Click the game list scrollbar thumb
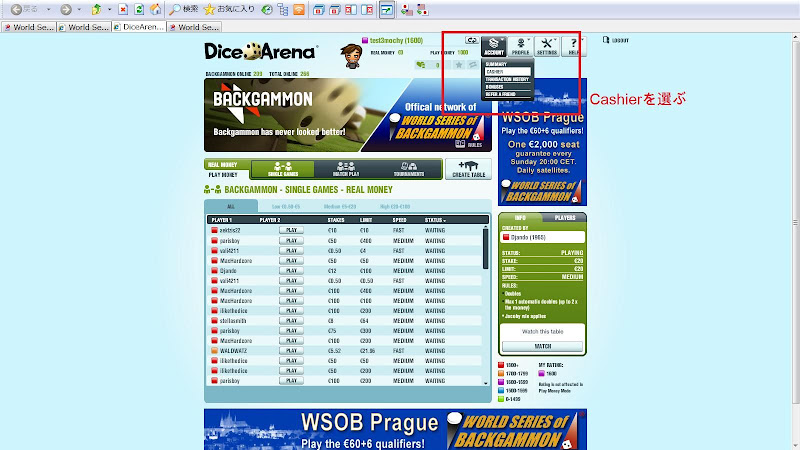The image size is (800, 450). coord(485,248)
